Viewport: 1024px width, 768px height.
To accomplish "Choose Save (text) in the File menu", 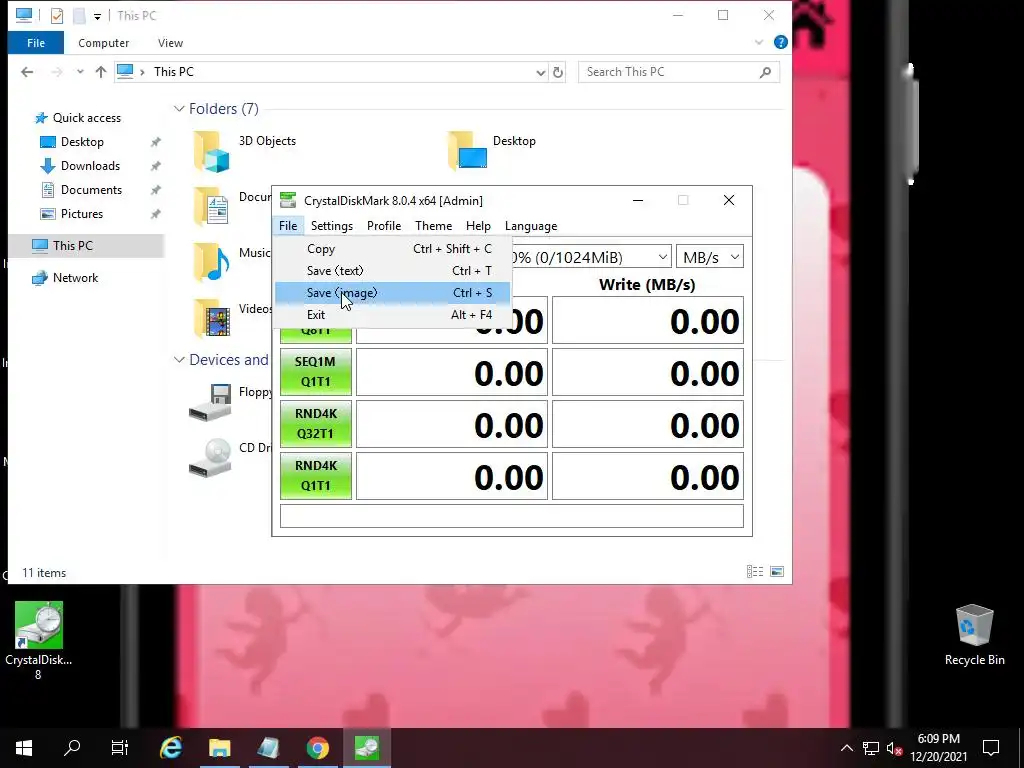I will 392,270.
